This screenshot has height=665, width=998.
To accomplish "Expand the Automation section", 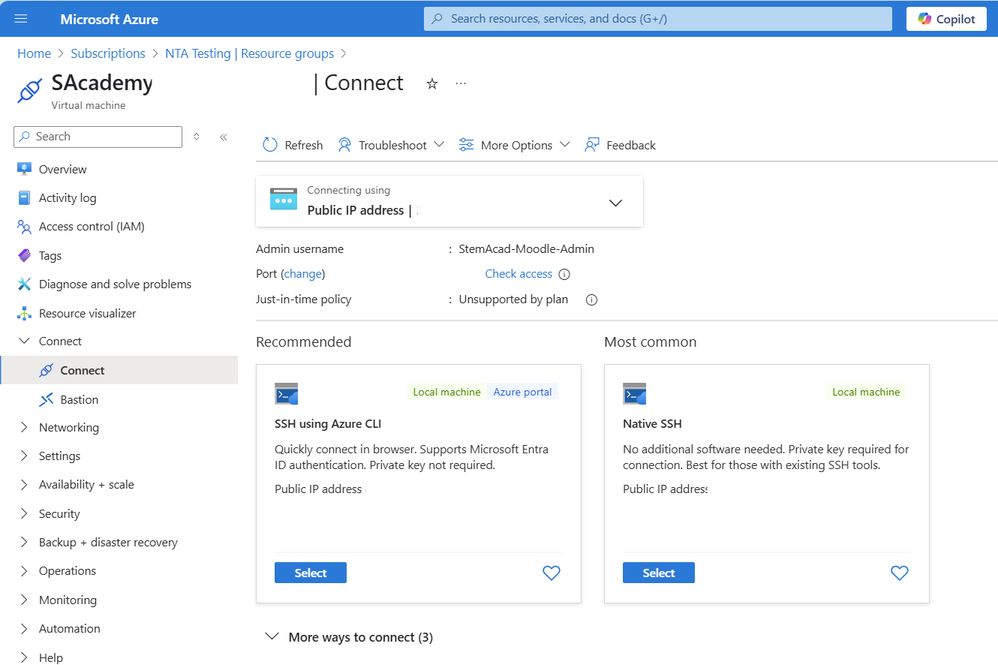I will point(24,629).
